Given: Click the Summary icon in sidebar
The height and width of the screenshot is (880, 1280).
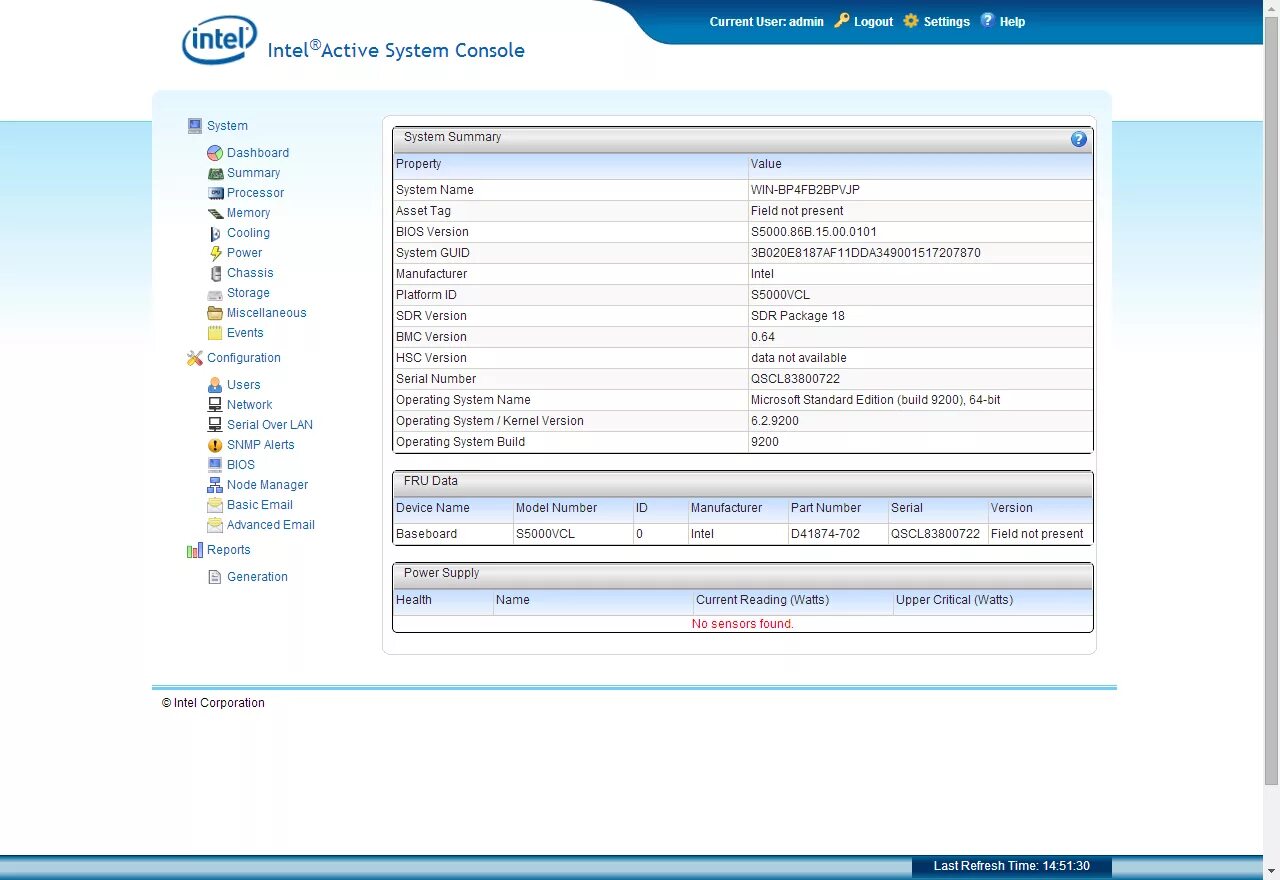Looking at the screenshot, I should [215, 173].
